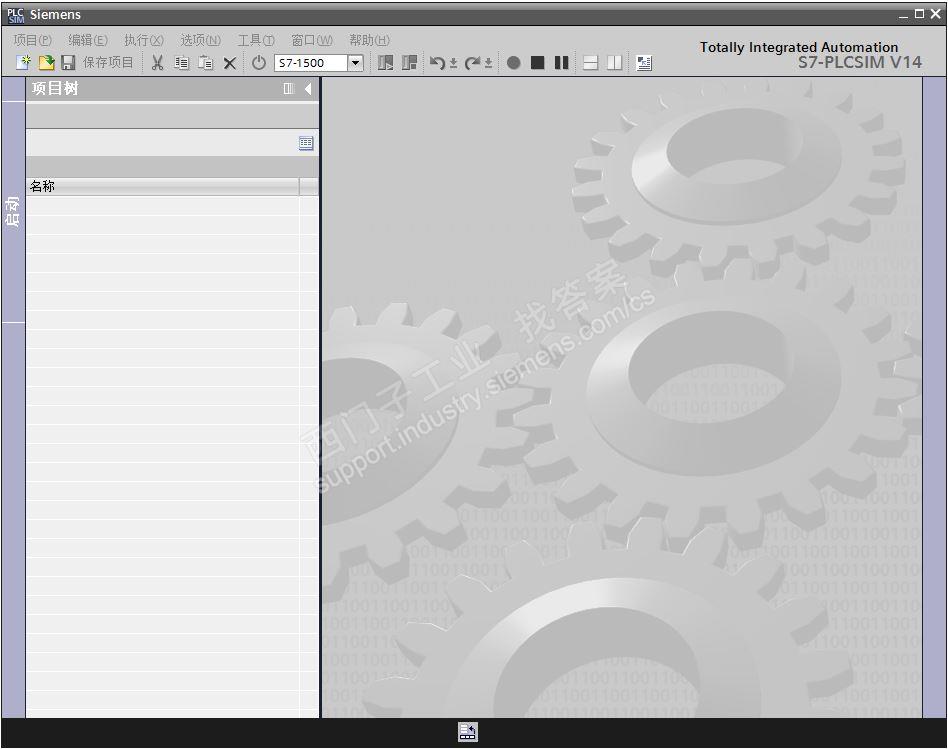This screenshot has width=948, height=749.
Task: Open the 项目(P) menu
Action: point(33,40)
